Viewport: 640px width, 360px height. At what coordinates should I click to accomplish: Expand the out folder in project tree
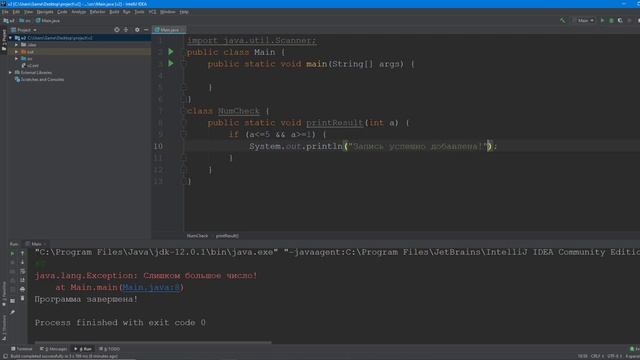point(16,52)
